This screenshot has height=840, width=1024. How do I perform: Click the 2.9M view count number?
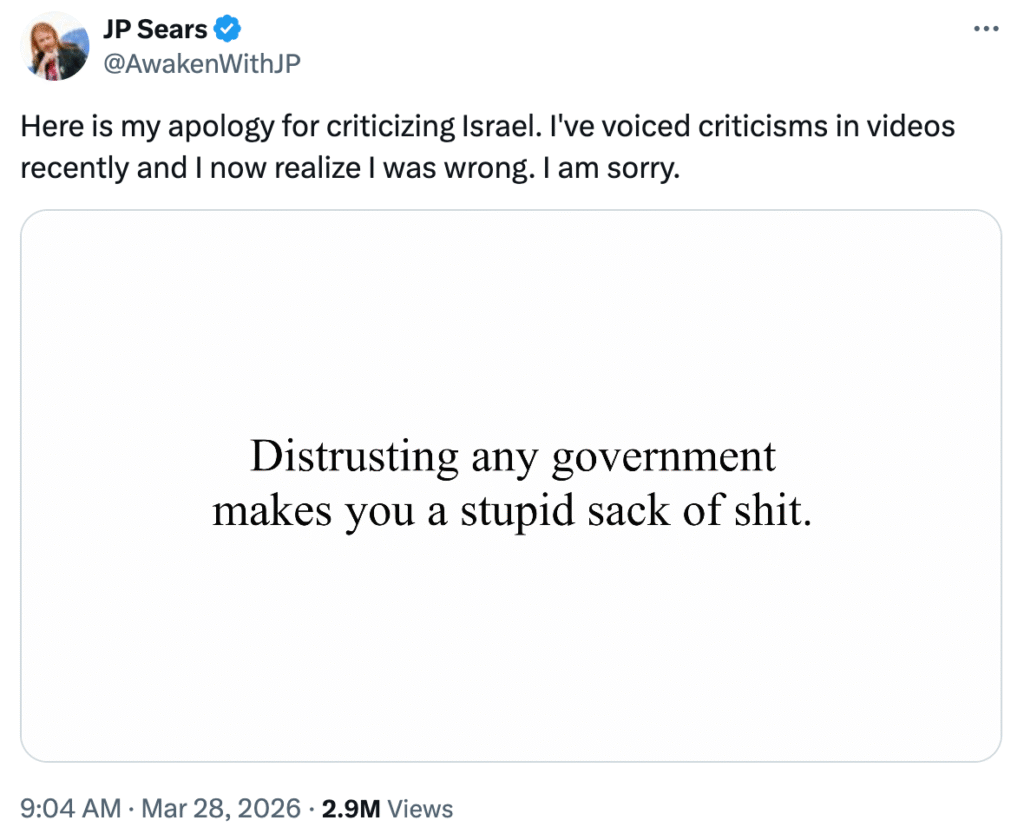pos(350,808)
